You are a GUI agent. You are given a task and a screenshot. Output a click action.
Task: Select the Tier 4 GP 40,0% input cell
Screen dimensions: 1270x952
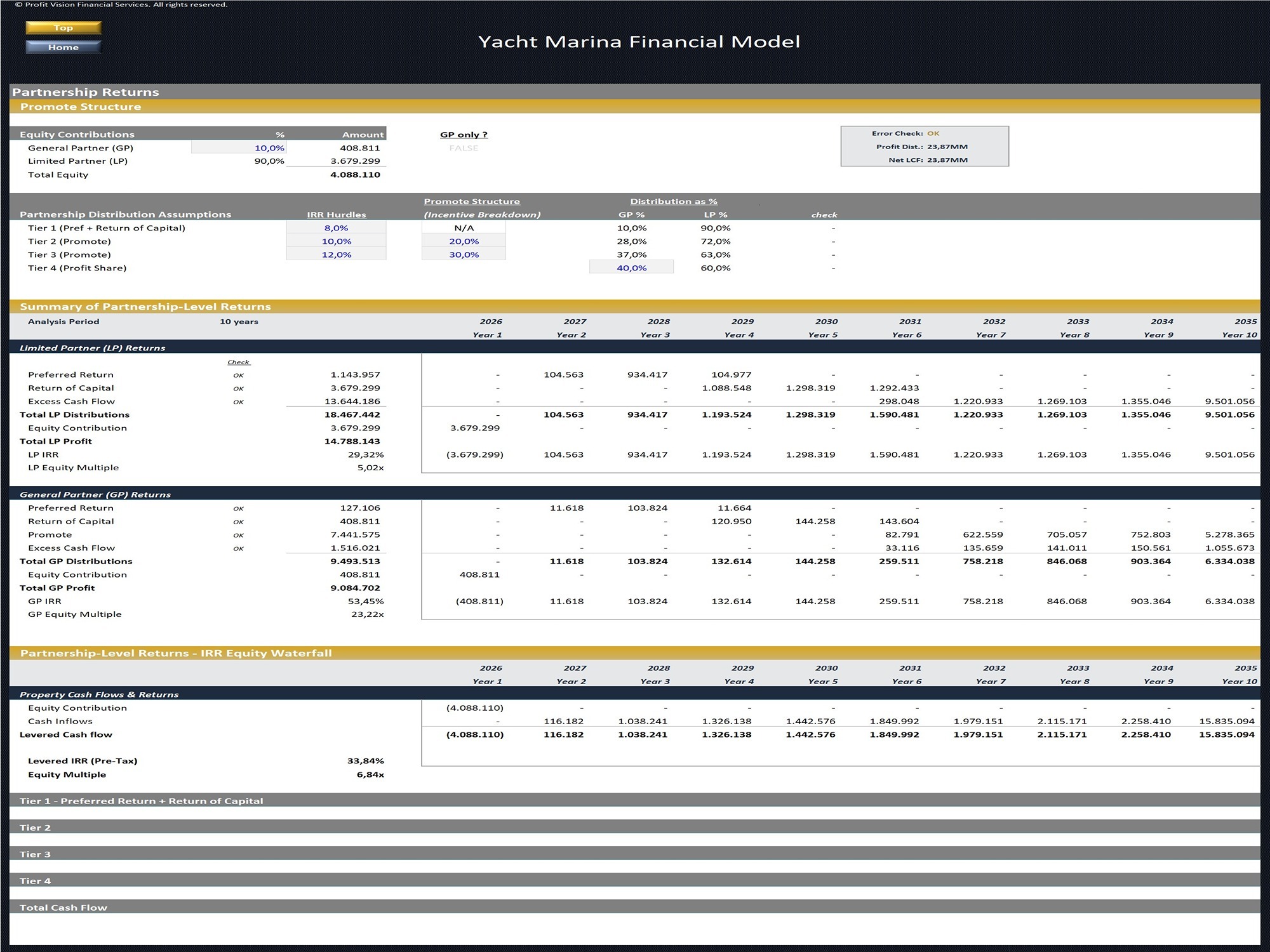coord(631,267)
